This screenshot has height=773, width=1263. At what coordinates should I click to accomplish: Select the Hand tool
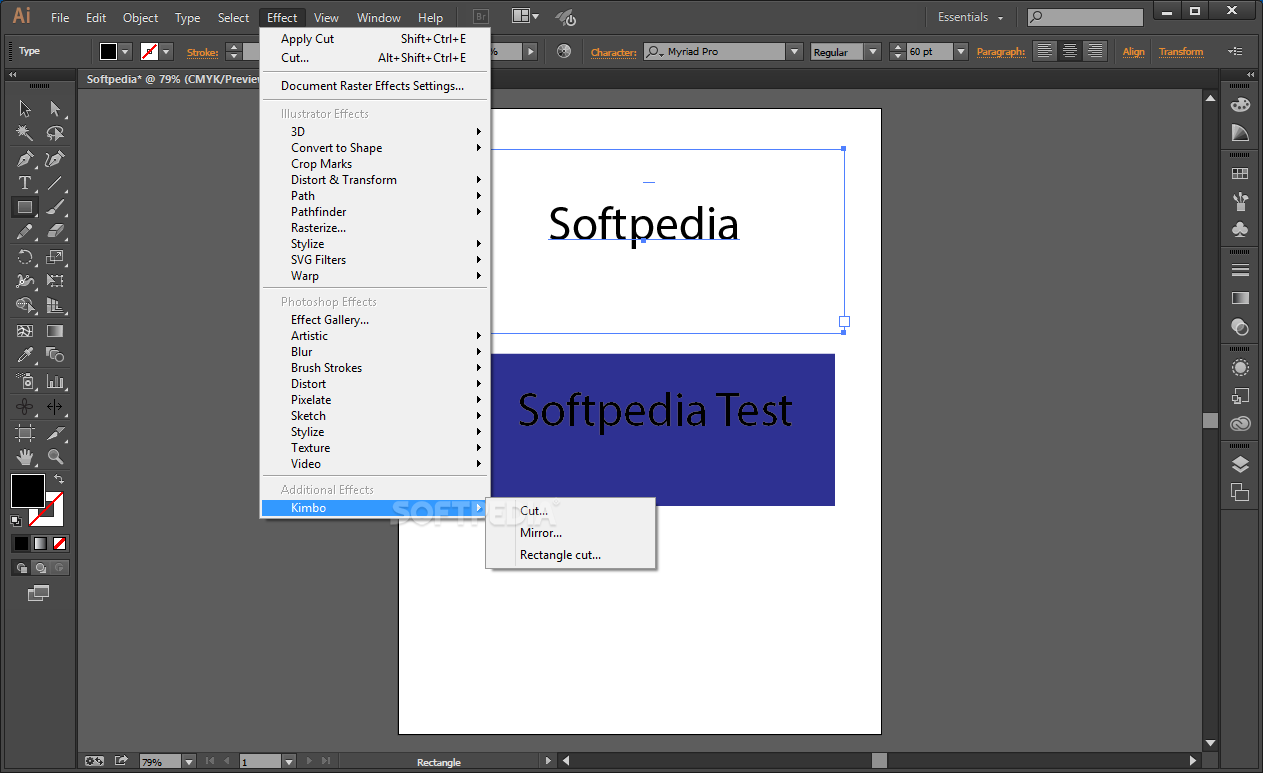pos(25,457)
